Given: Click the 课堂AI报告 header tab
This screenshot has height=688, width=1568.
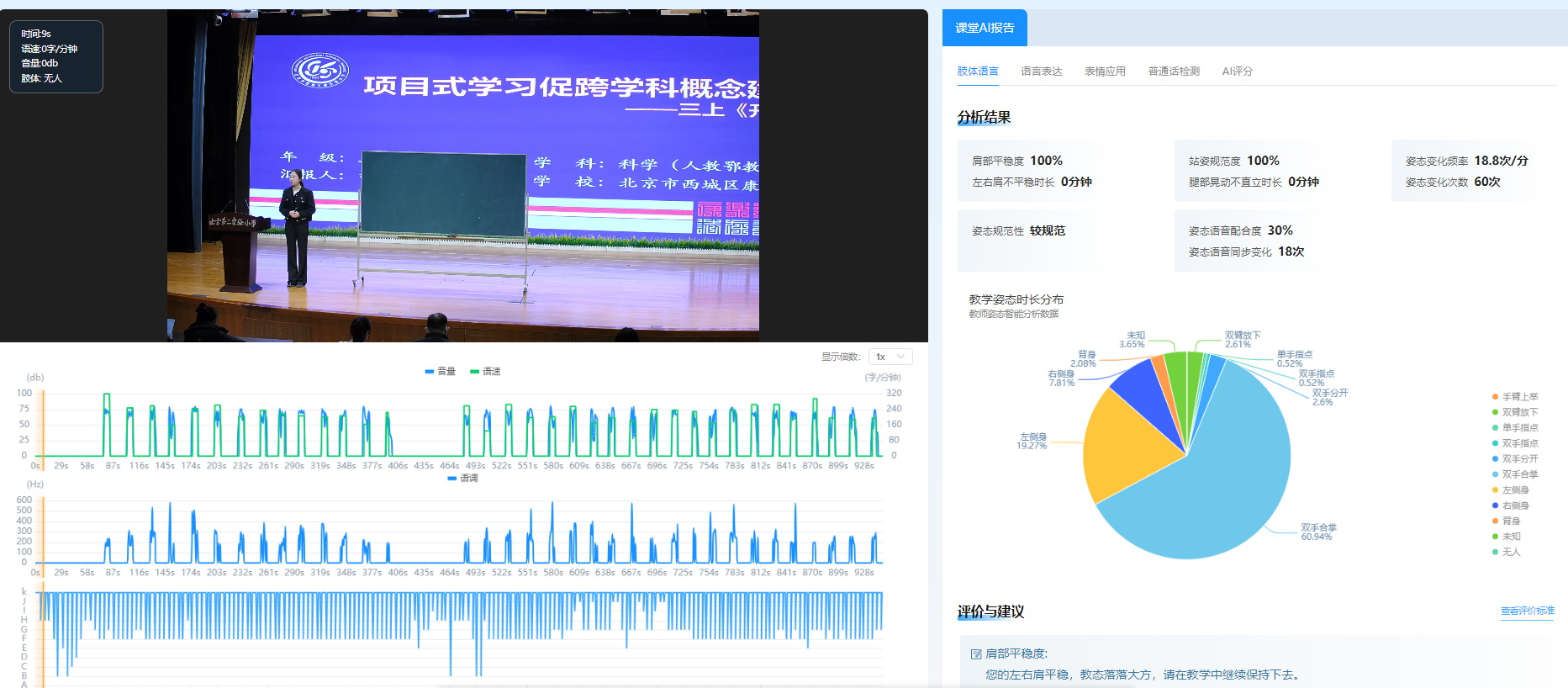Looking at the screenshot, I should (985, 28).
